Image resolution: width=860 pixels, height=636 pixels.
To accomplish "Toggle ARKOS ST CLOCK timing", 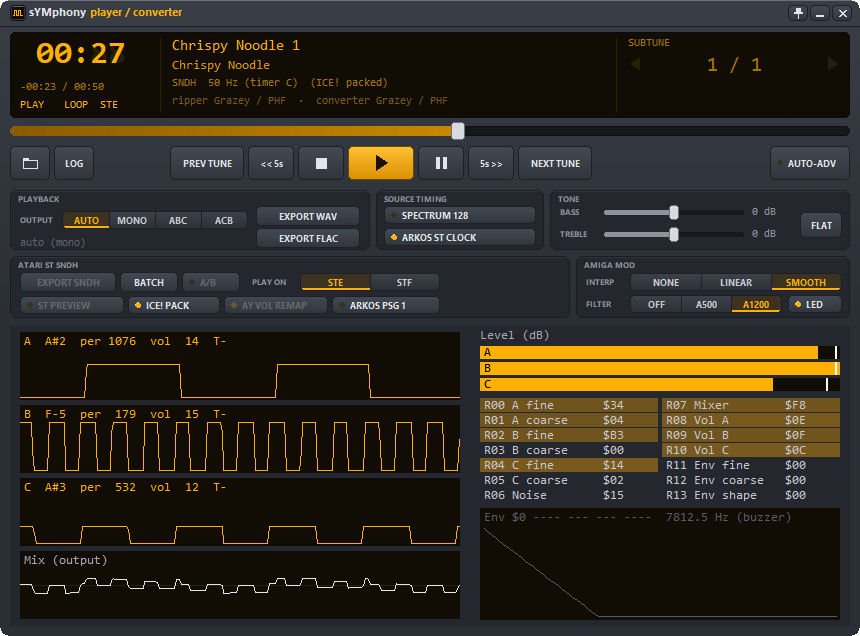I will [x=460, y=237].
